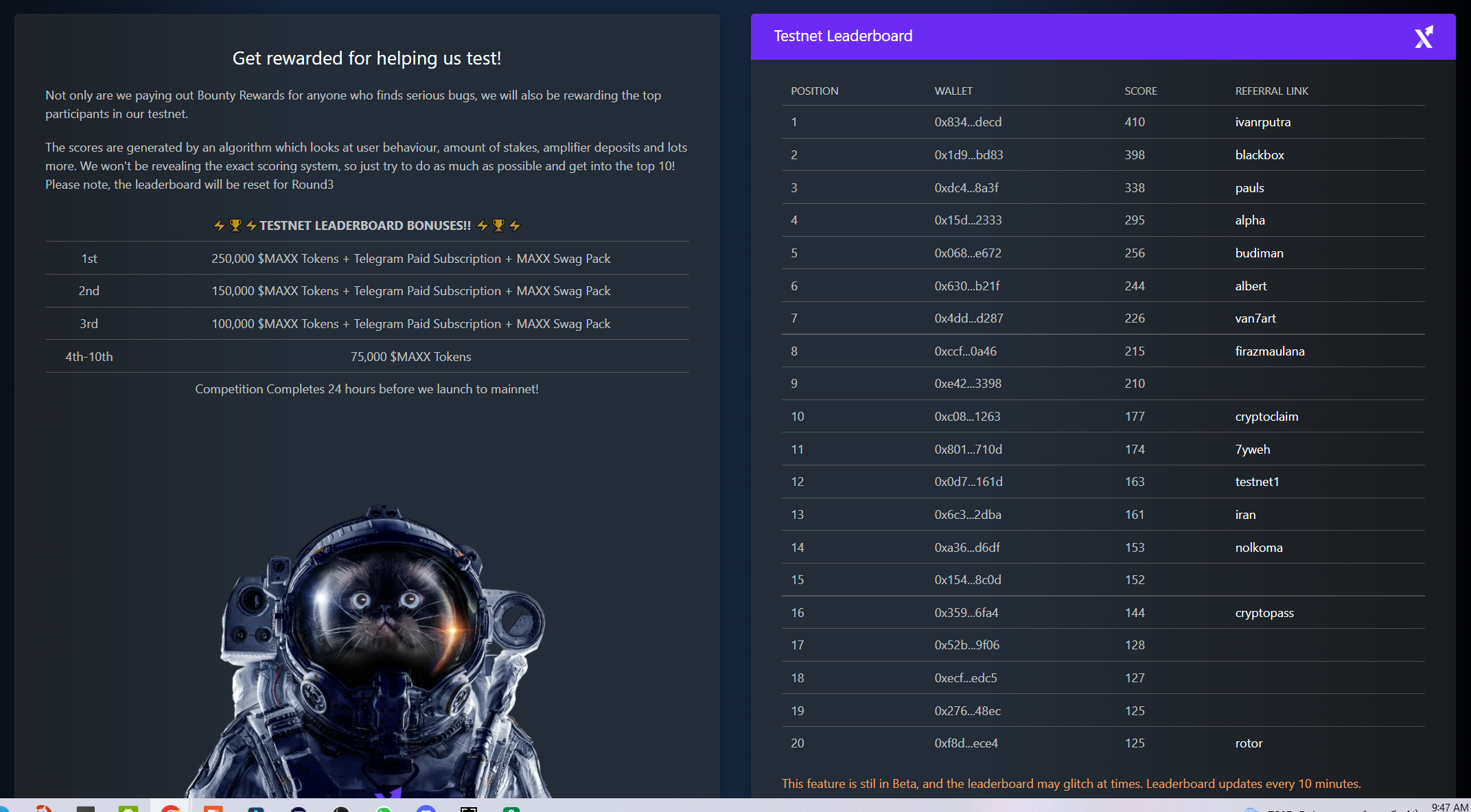
Task: Click the Testnet Leaderboard title
Action: pos(843,36)
